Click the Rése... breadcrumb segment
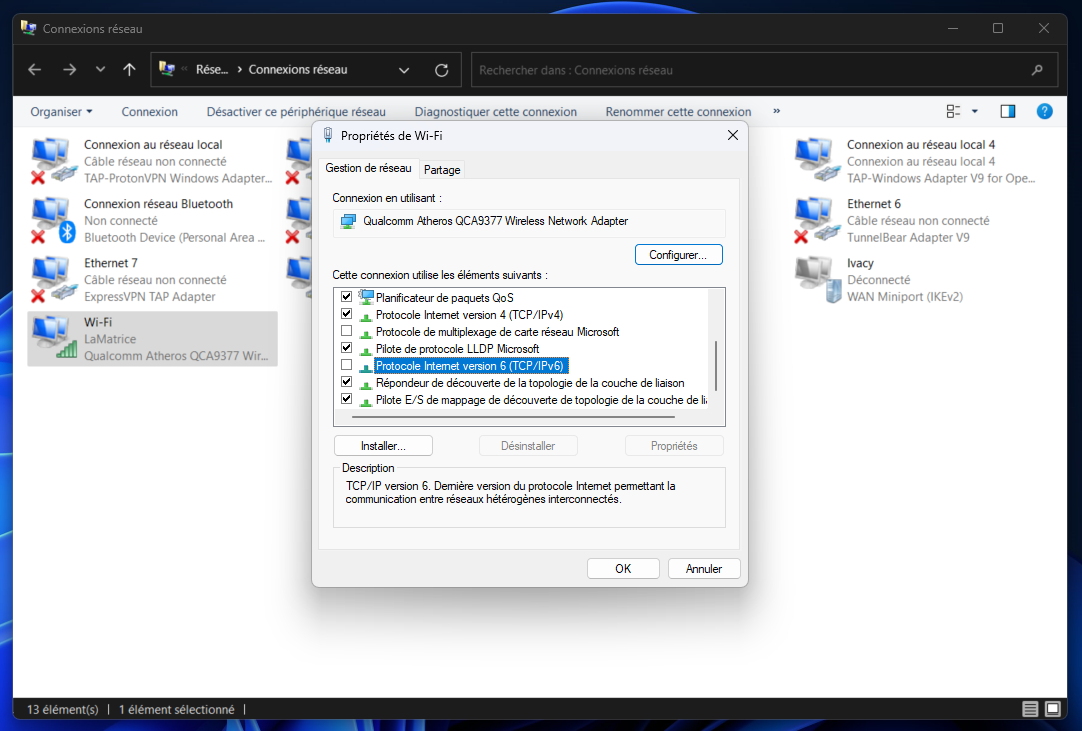The height and width of the screenshot is (731, 1082). [212, 70]
